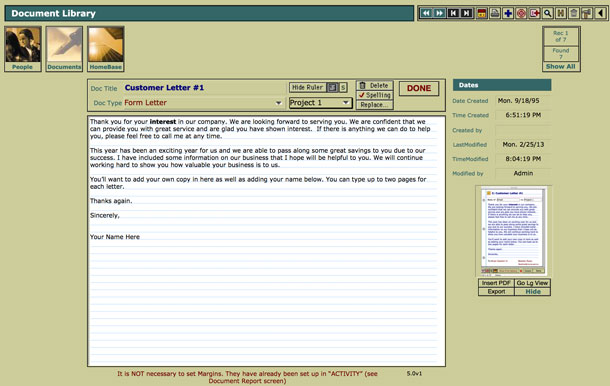The width and height of the screenshot is (610, 386).
Task: Click the small S button beside ruler icon
Action: tap(343, 88)
